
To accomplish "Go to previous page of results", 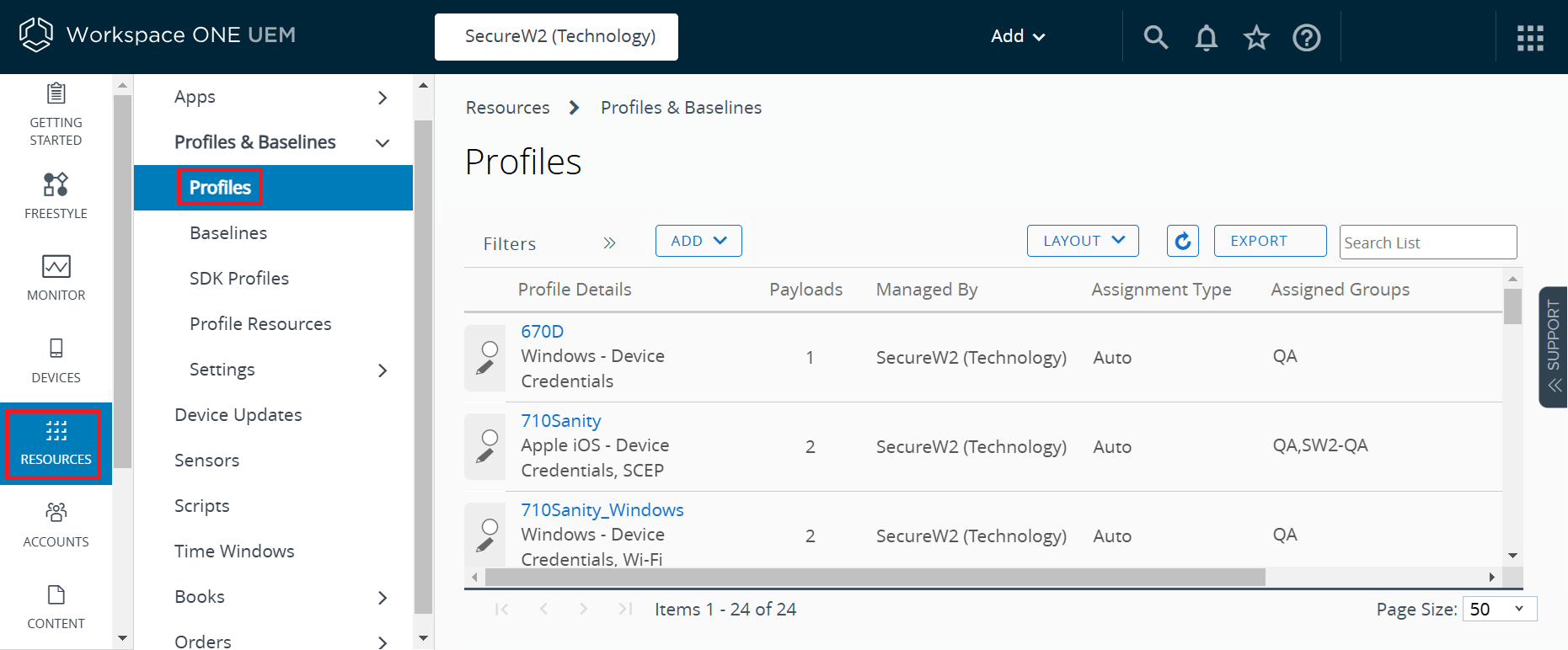I will click(x=543, y=609).
